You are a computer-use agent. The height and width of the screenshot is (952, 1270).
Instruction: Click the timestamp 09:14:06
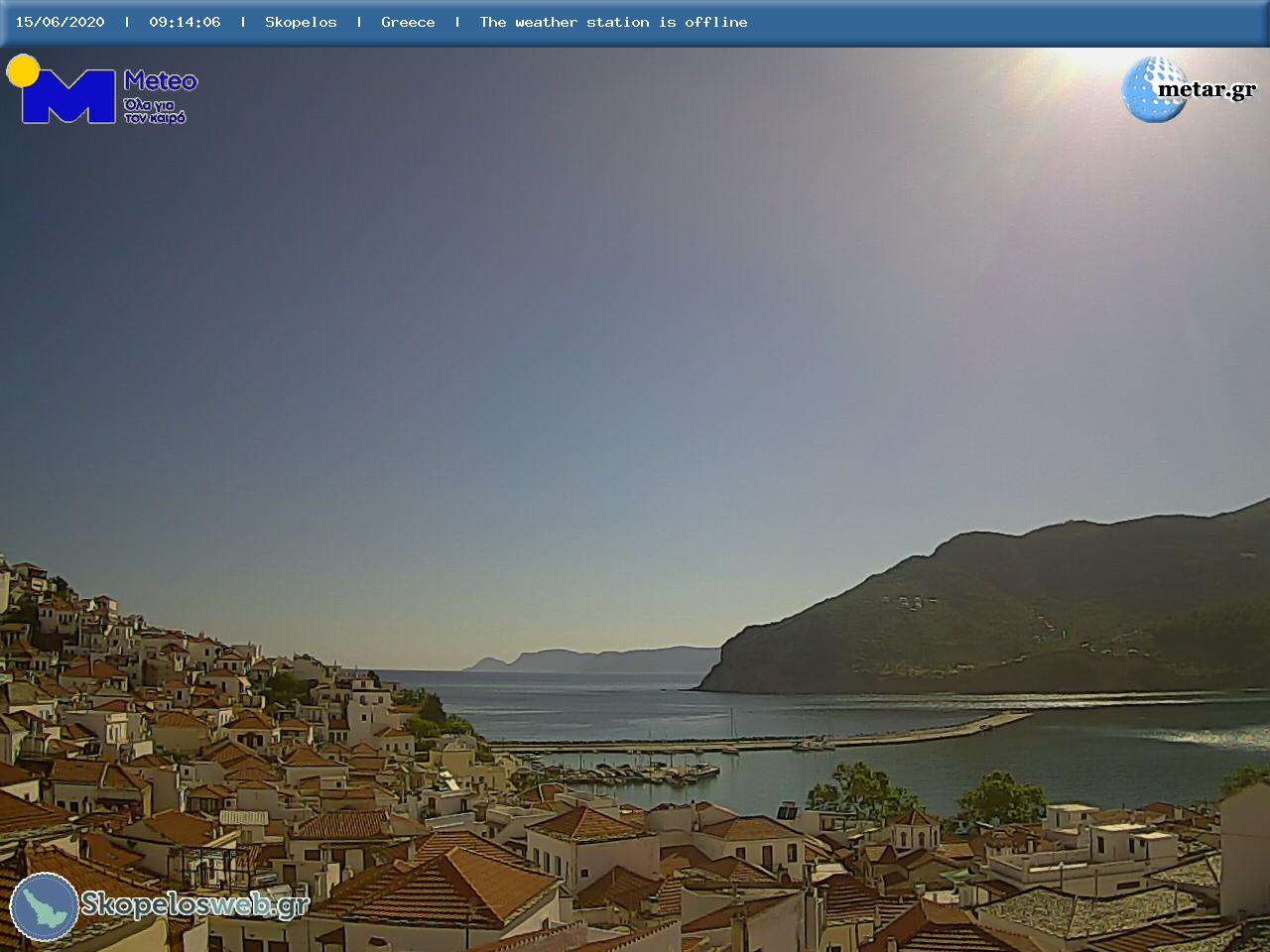[x=185, y=22]
